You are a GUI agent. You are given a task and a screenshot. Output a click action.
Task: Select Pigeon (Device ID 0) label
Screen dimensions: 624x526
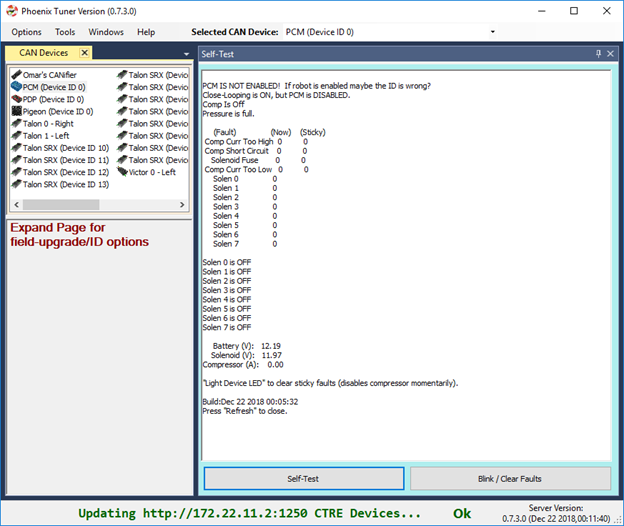(58, 111)
